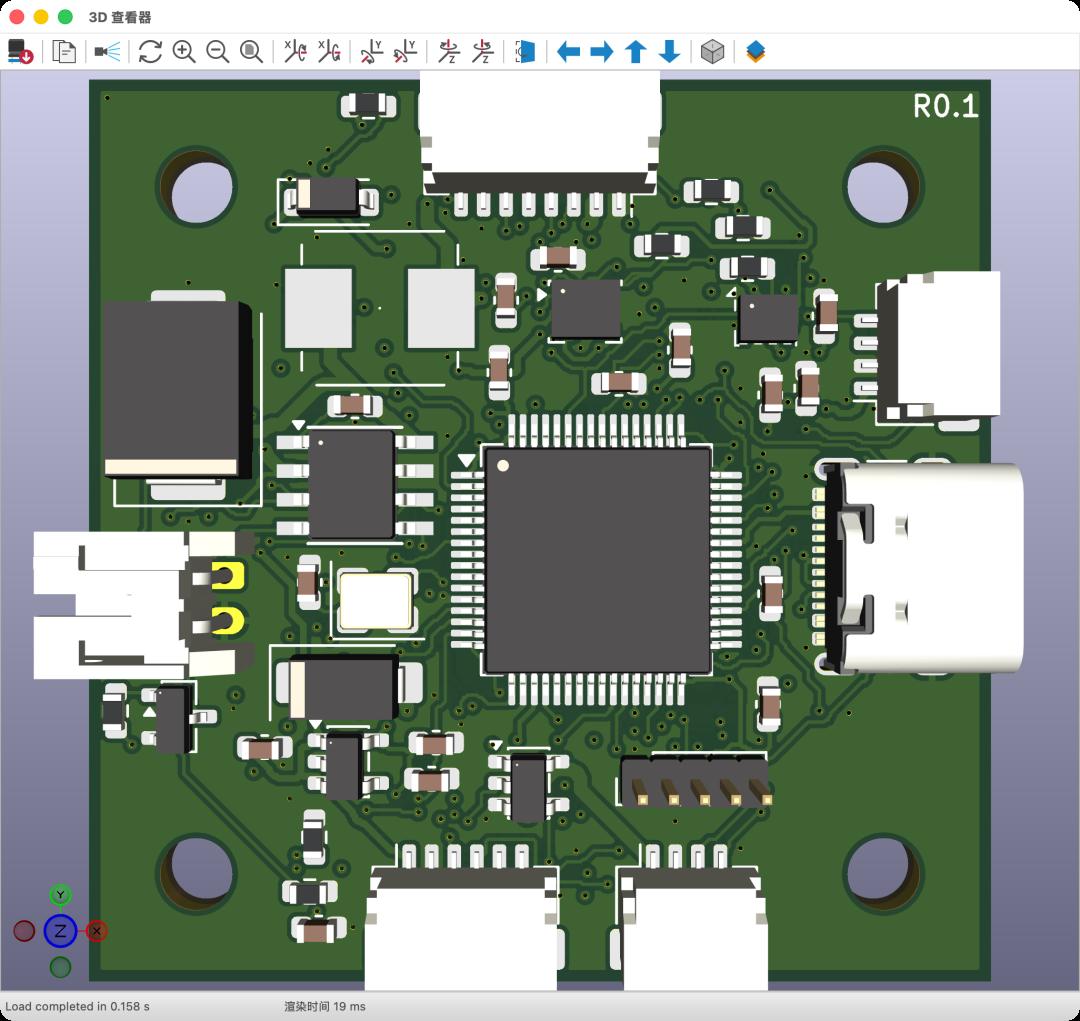Select the green Y axis gizmo circle

tap(61, 895)
